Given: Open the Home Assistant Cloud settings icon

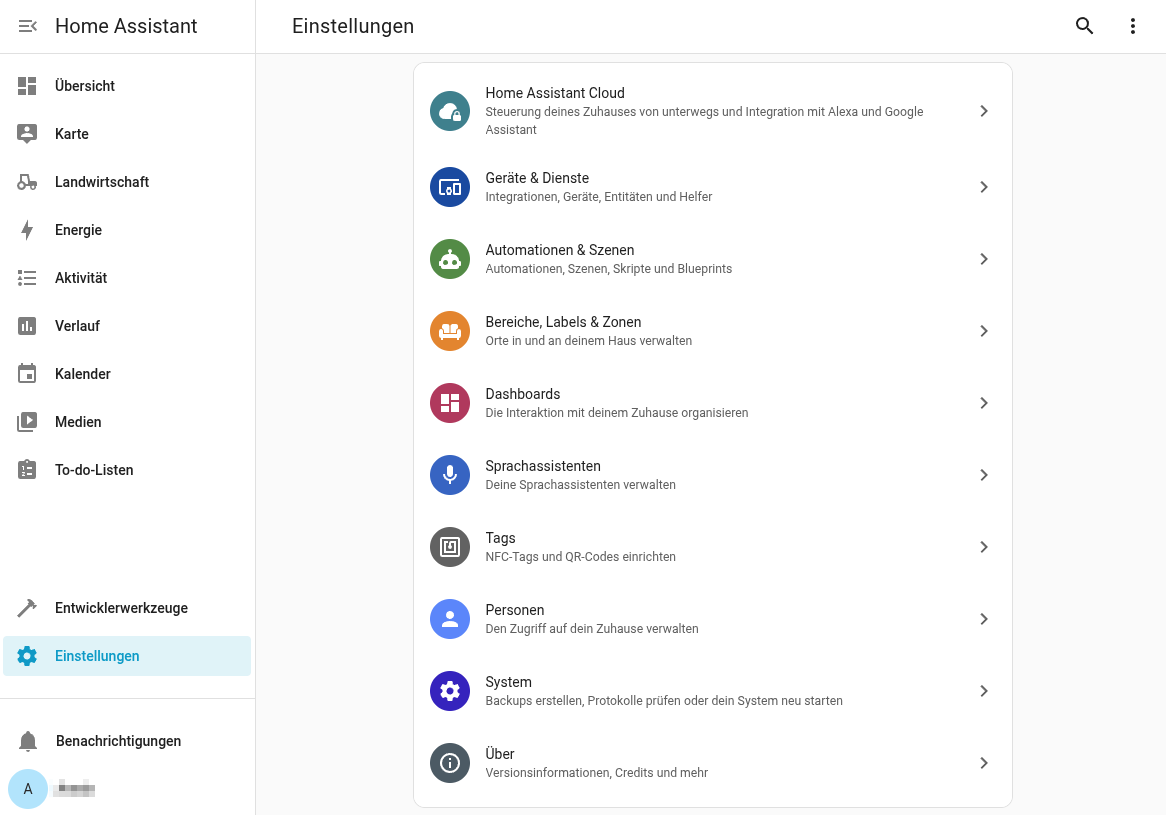Looking at the screenshot, I should pyautogui.click(x=450, y=111).
